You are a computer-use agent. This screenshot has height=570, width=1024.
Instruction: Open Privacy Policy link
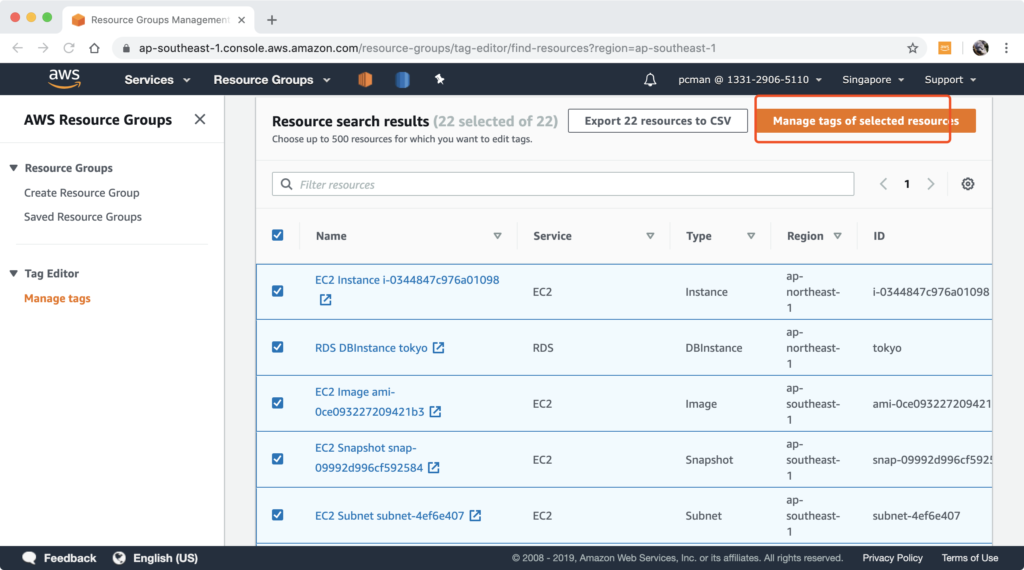892,558
